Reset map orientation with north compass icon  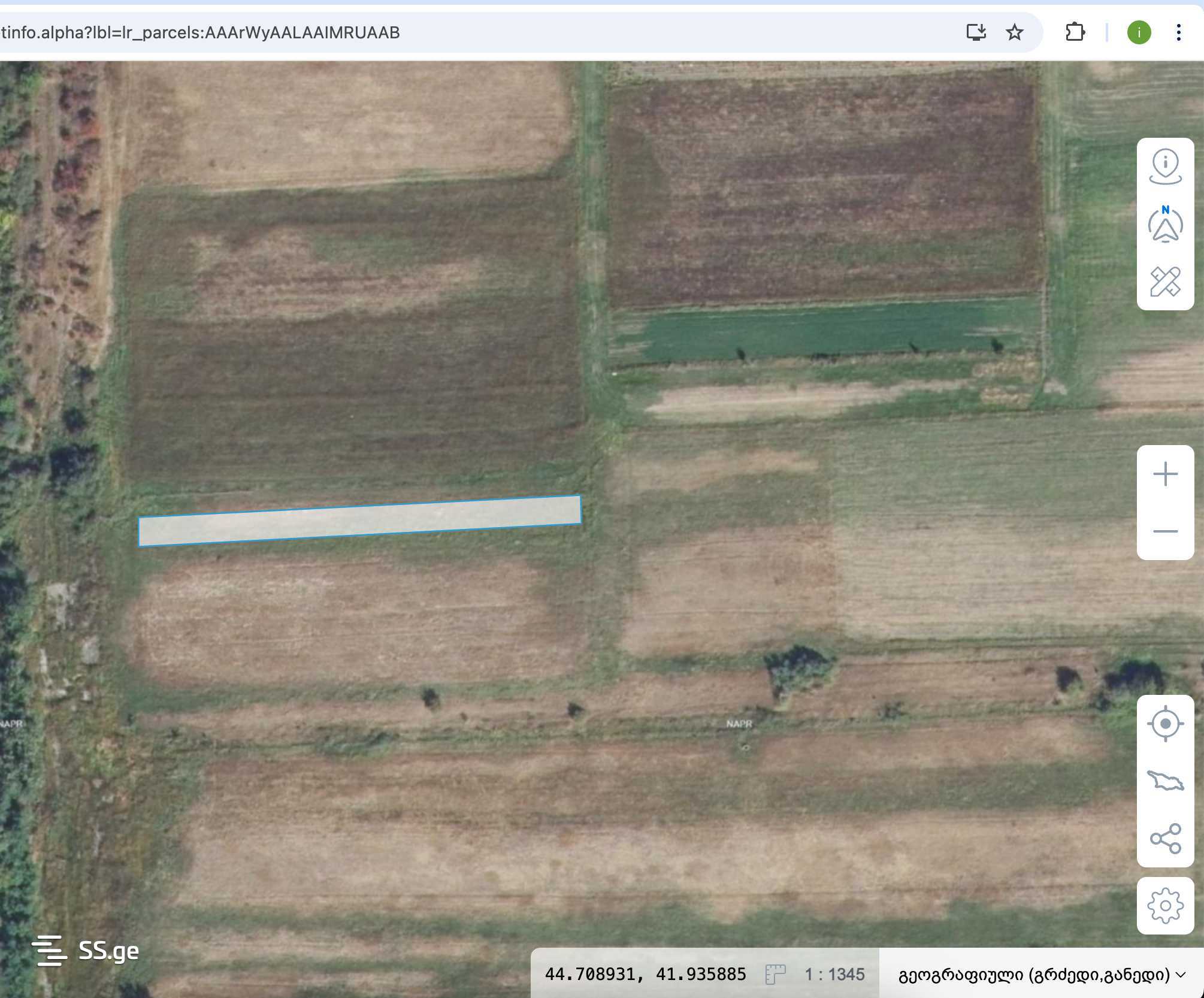point(1165,225)
